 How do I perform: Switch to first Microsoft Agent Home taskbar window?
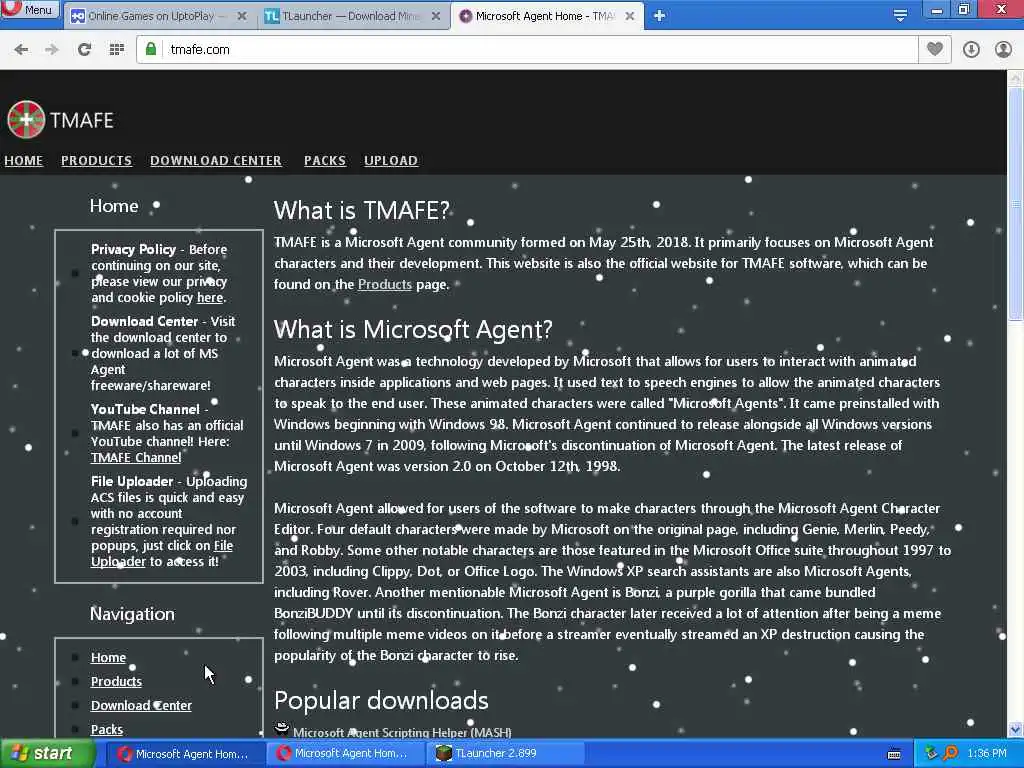click(x=185, y=754)
